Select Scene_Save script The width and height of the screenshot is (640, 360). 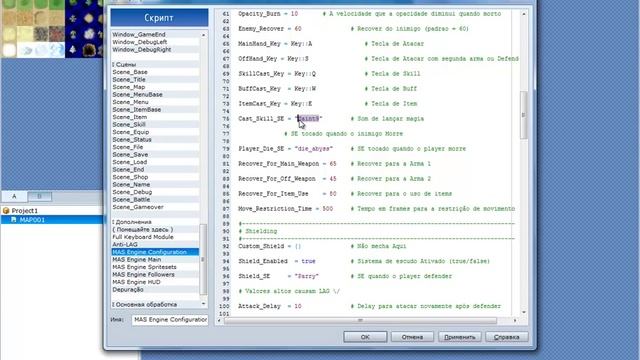point(156,155)
